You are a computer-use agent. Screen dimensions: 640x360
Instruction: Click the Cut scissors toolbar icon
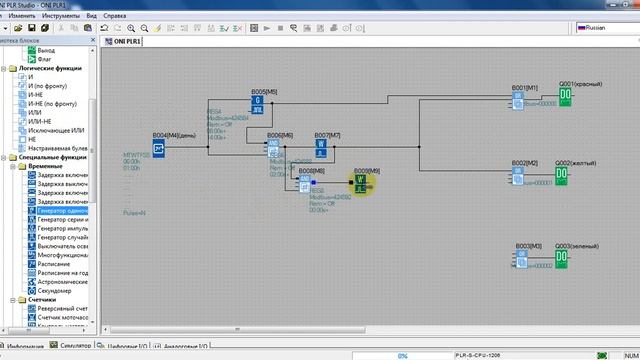[x=61, y=28]
